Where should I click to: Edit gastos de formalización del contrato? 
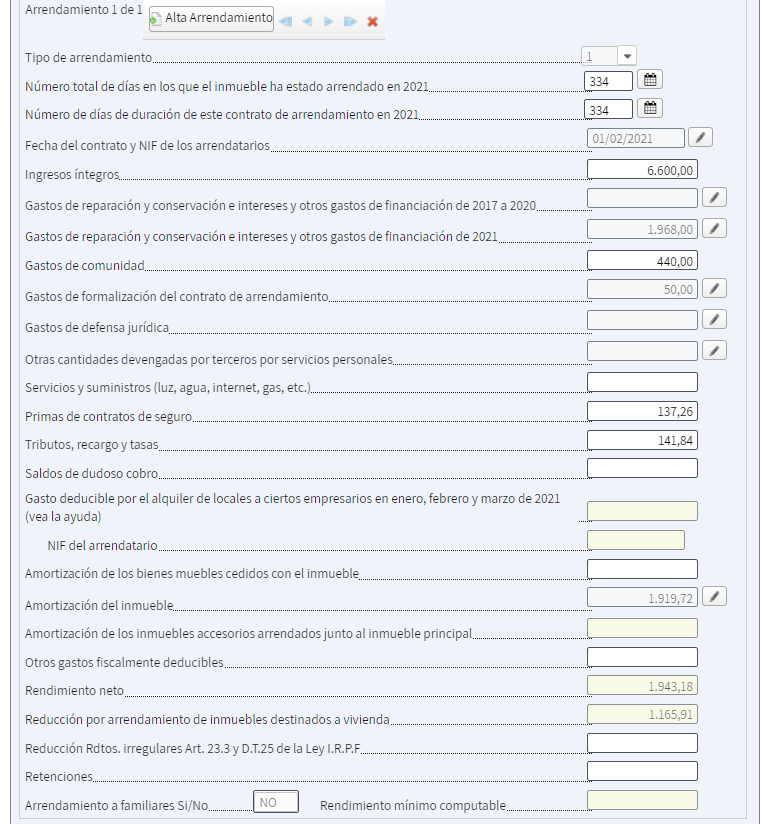(714, 289)
